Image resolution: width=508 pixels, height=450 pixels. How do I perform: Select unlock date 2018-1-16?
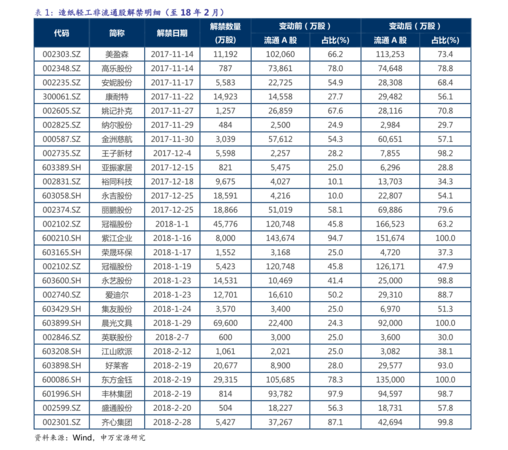172,238
